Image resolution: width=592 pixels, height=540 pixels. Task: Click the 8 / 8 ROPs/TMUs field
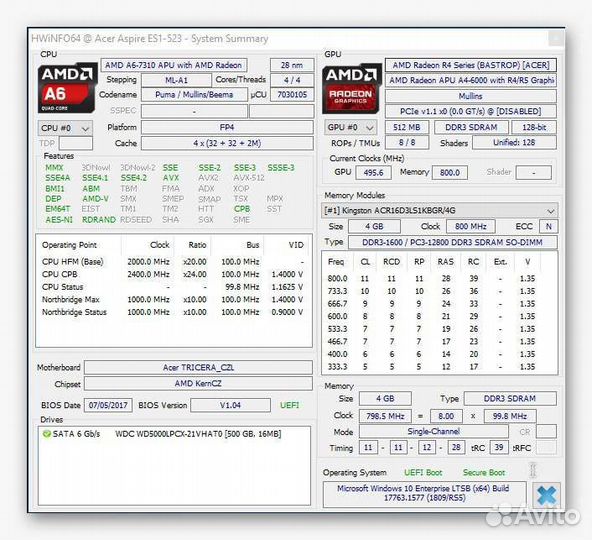tap(407, 142)
